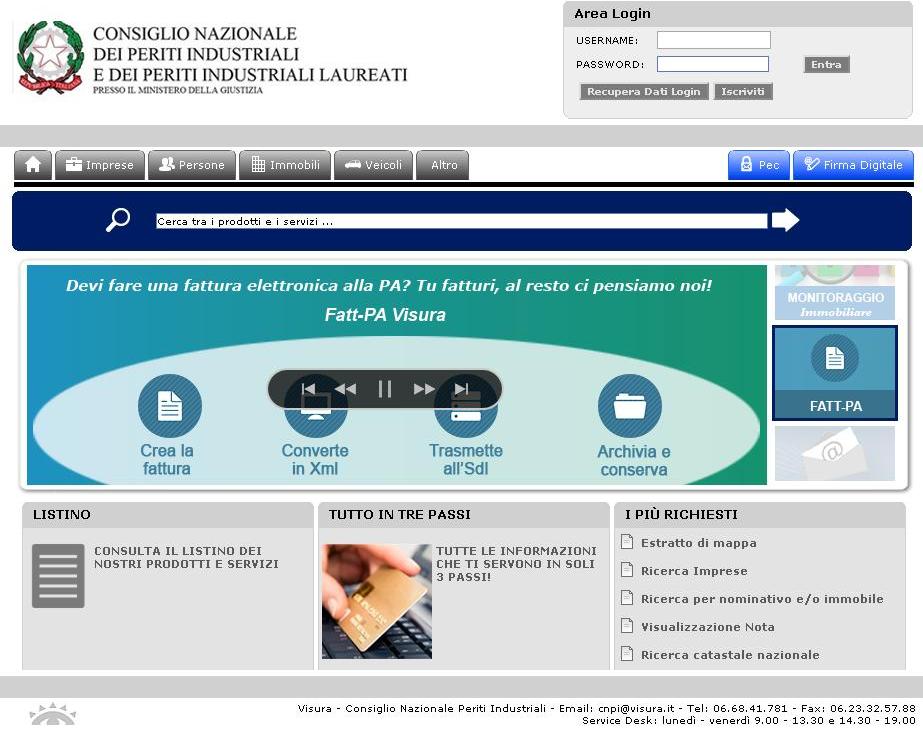Open the credit card photo thumbnail
The width and height of the screenshot is (923, 732).
377,601
